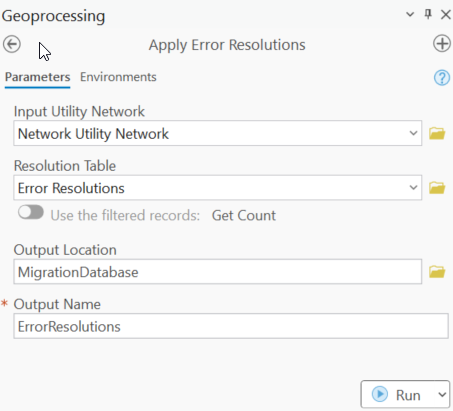Select the Parameters tab
This screenshot has width=453, height=411.
[x=37, y=77]
